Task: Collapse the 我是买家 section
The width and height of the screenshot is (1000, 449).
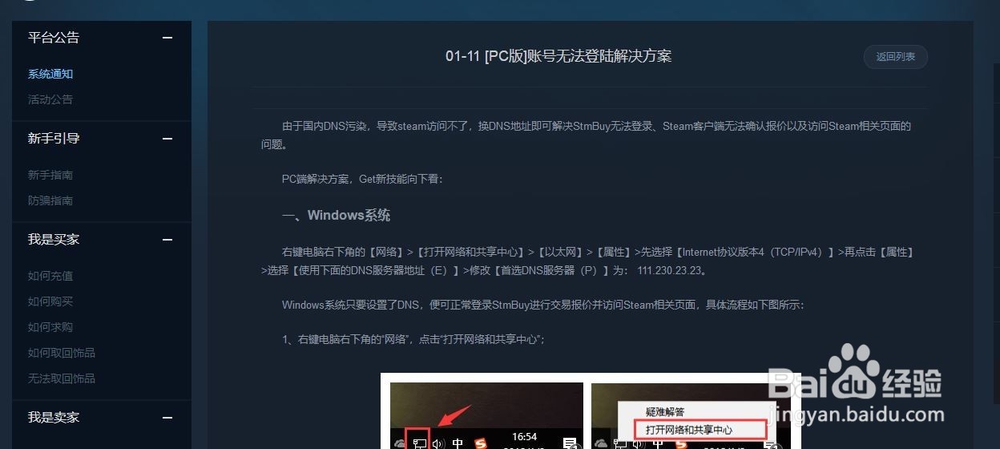Action: [x=167, y=240]
